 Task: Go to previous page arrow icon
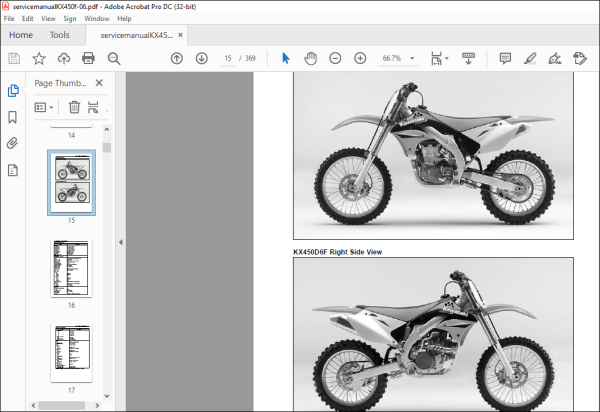pyautogui.click(x=176, y=59)
